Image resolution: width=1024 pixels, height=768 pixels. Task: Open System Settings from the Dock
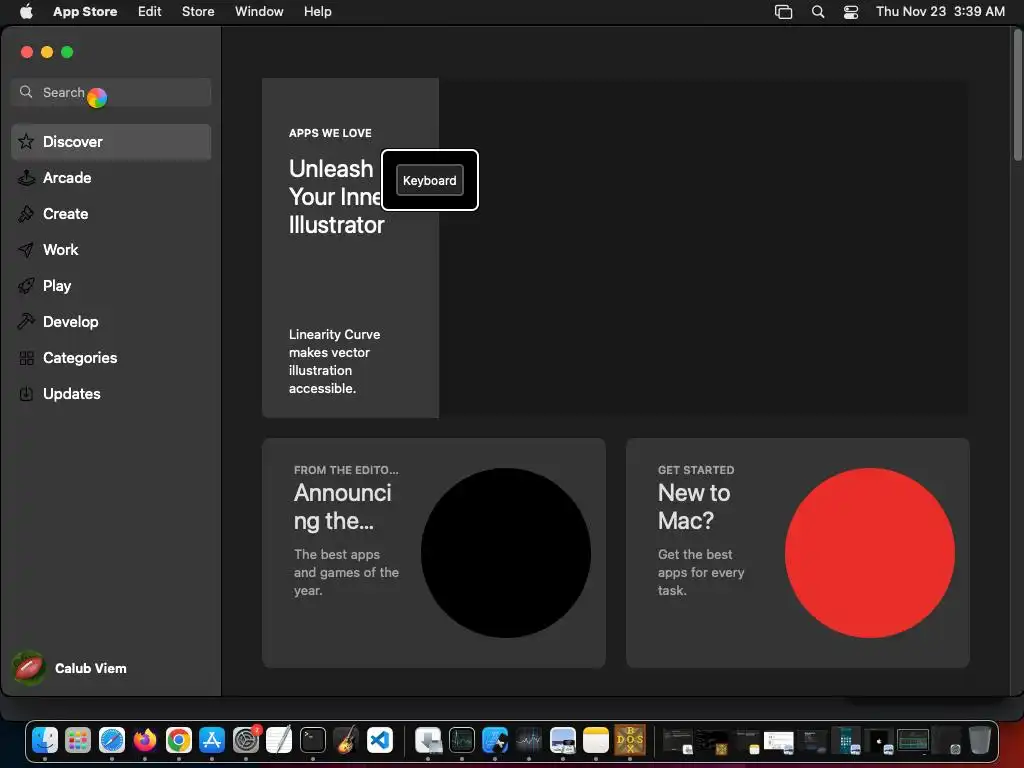point(246,740)
